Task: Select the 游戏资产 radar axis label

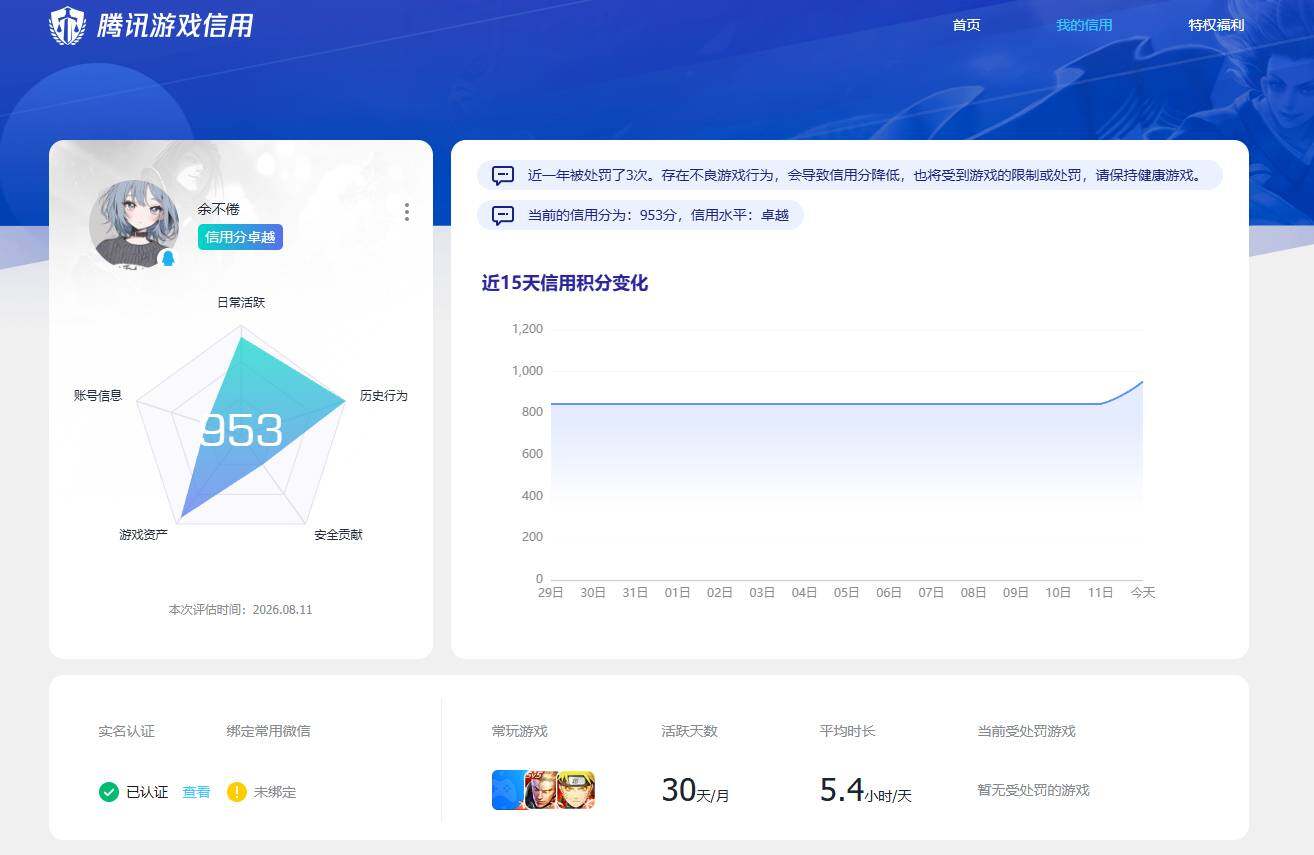Action: click(143, 535)
